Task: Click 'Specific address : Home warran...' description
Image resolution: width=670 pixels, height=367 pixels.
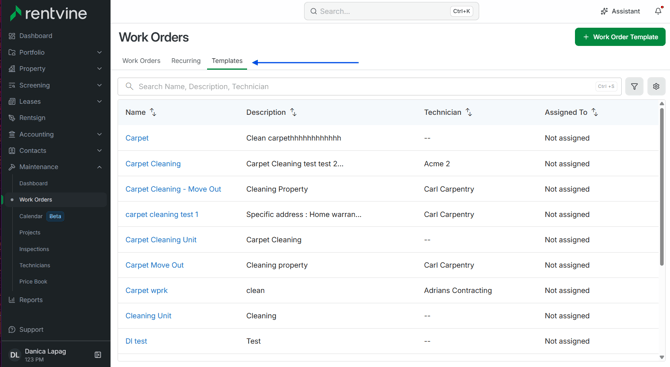Action: tap(303, 214)
